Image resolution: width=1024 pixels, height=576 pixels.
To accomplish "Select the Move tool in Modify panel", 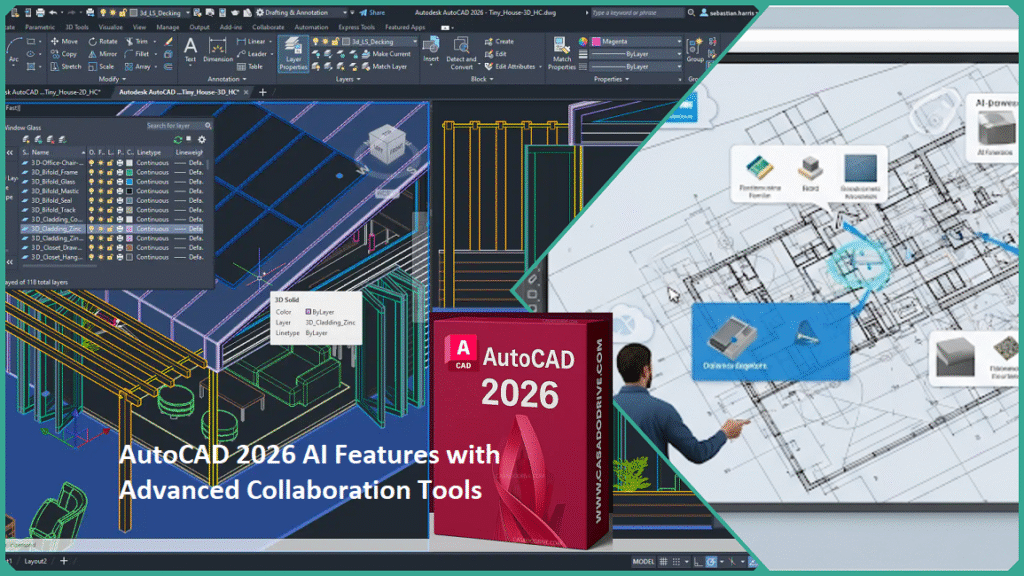I will coord(64,41).
